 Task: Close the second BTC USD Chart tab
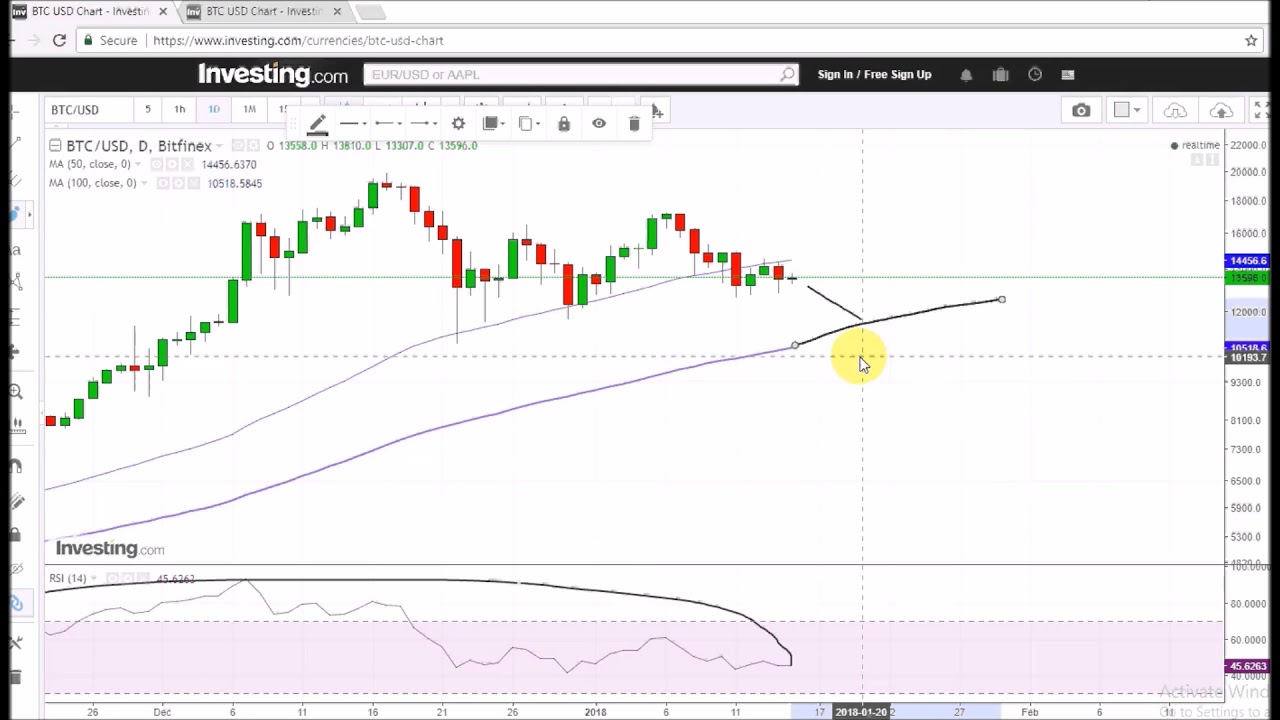click(337, 11)
